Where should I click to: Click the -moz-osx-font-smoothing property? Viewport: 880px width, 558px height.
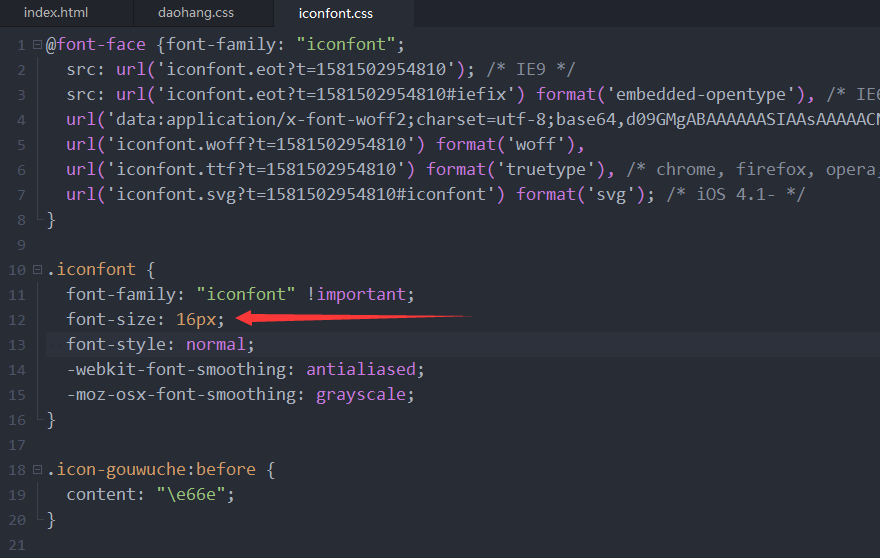182,395
